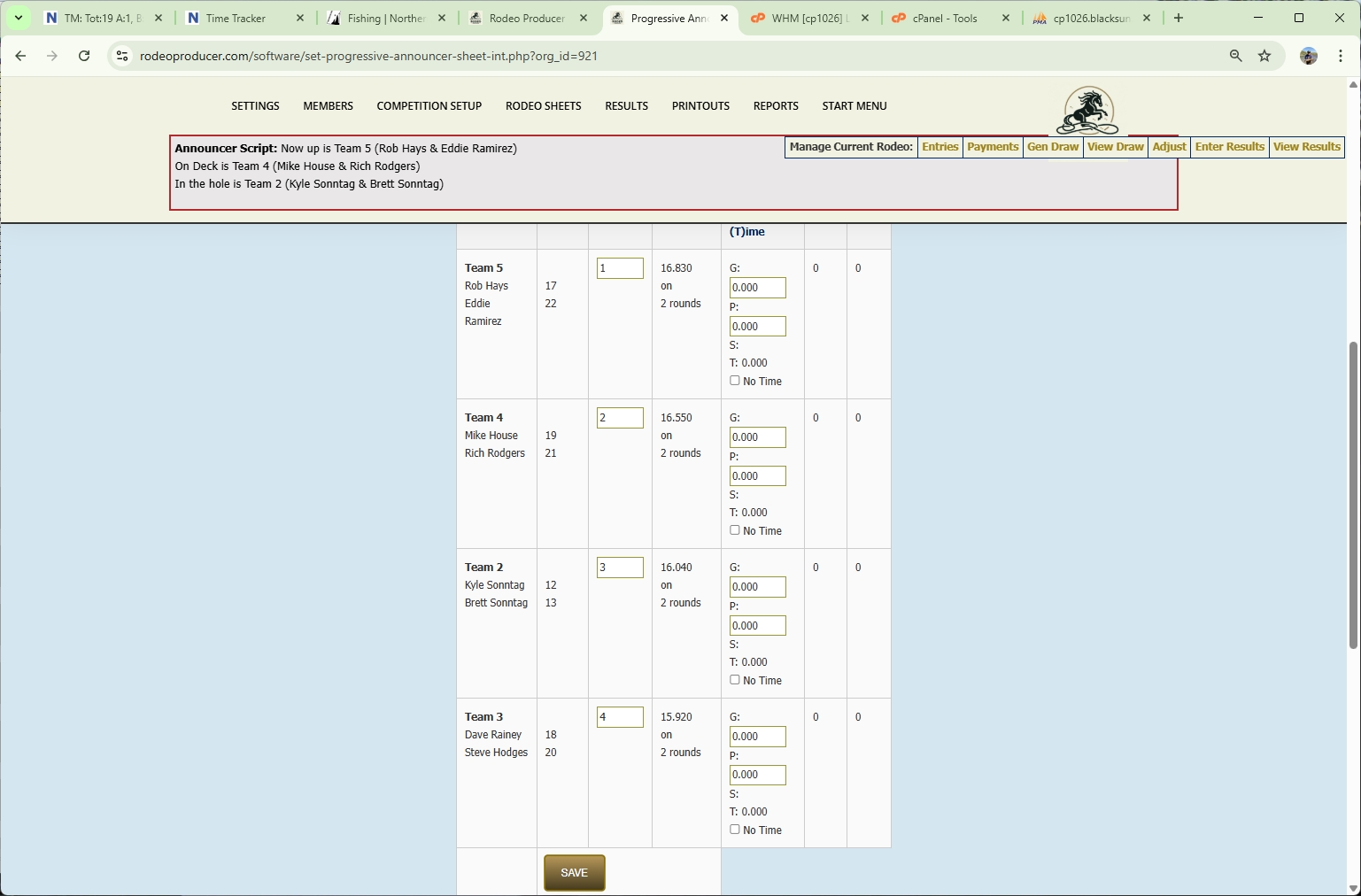Check No Time for Team 5

(x=735, y=380)
